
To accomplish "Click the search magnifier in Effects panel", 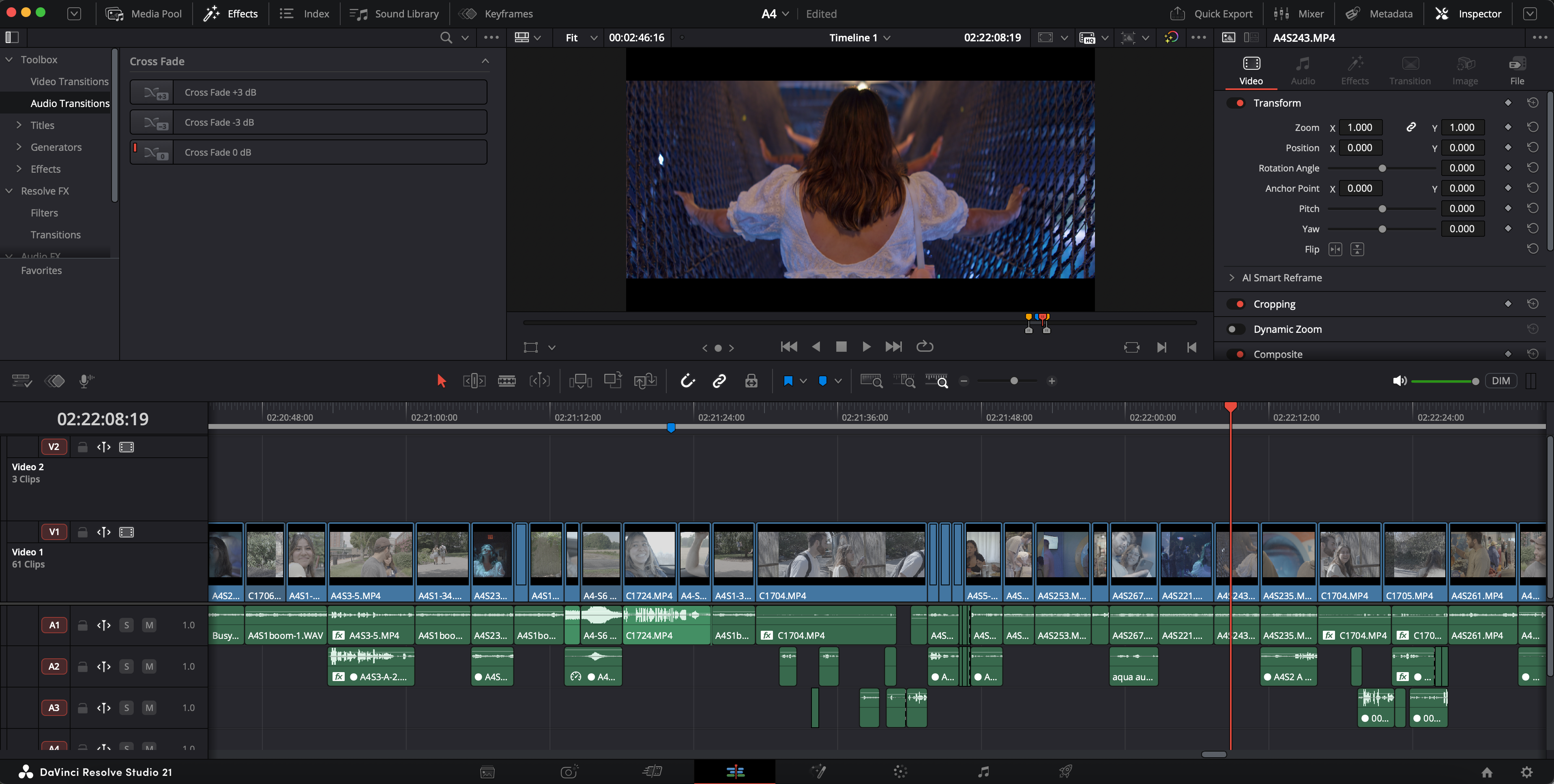I will pyautogui.click(x=446, y=37).
